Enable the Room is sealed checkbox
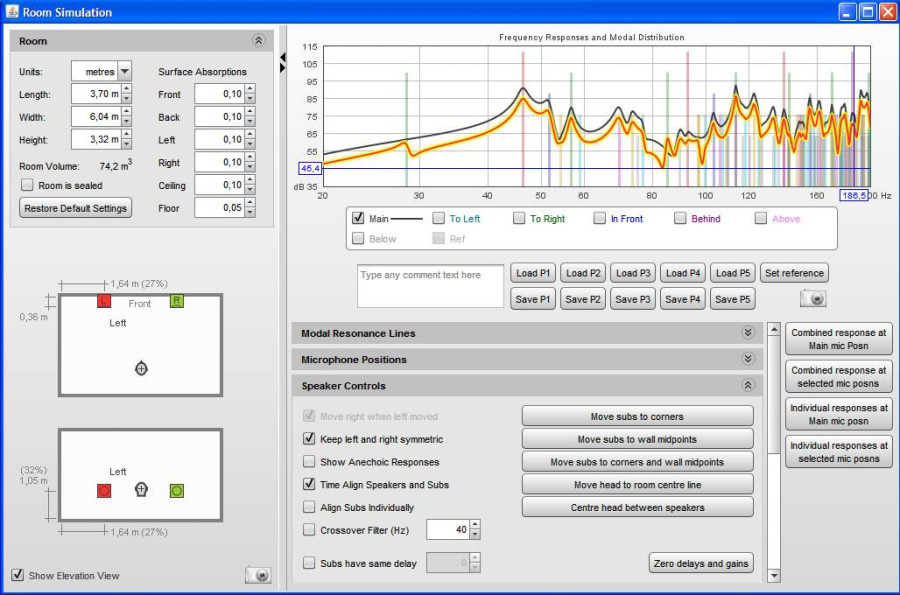This screenshot has height=595, width=900. point(28,185)
